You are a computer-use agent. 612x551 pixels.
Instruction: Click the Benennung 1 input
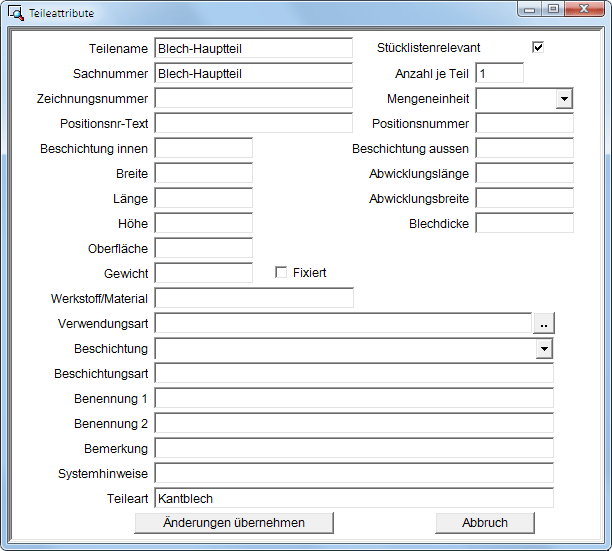(354, 398)
